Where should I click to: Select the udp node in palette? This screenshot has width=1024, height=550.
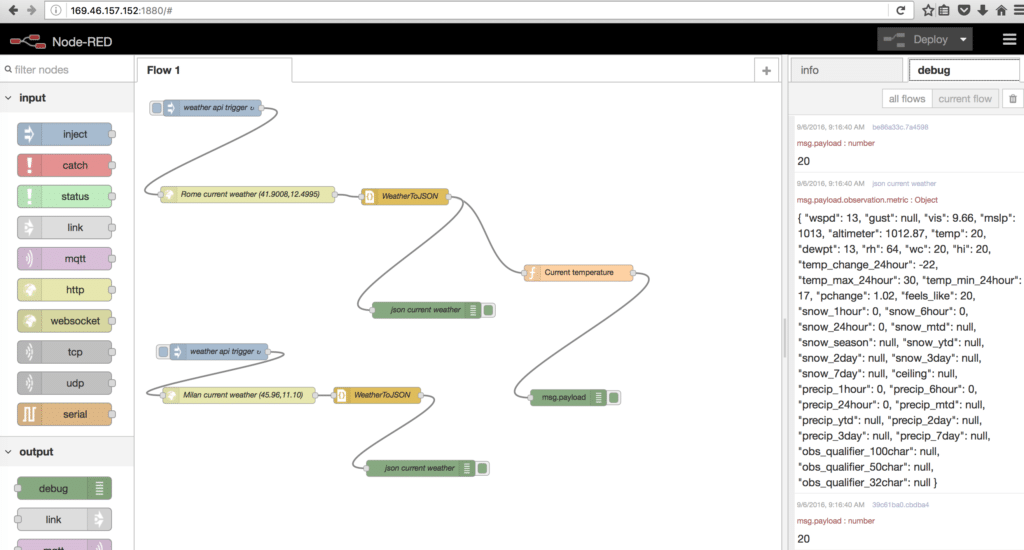65,383
